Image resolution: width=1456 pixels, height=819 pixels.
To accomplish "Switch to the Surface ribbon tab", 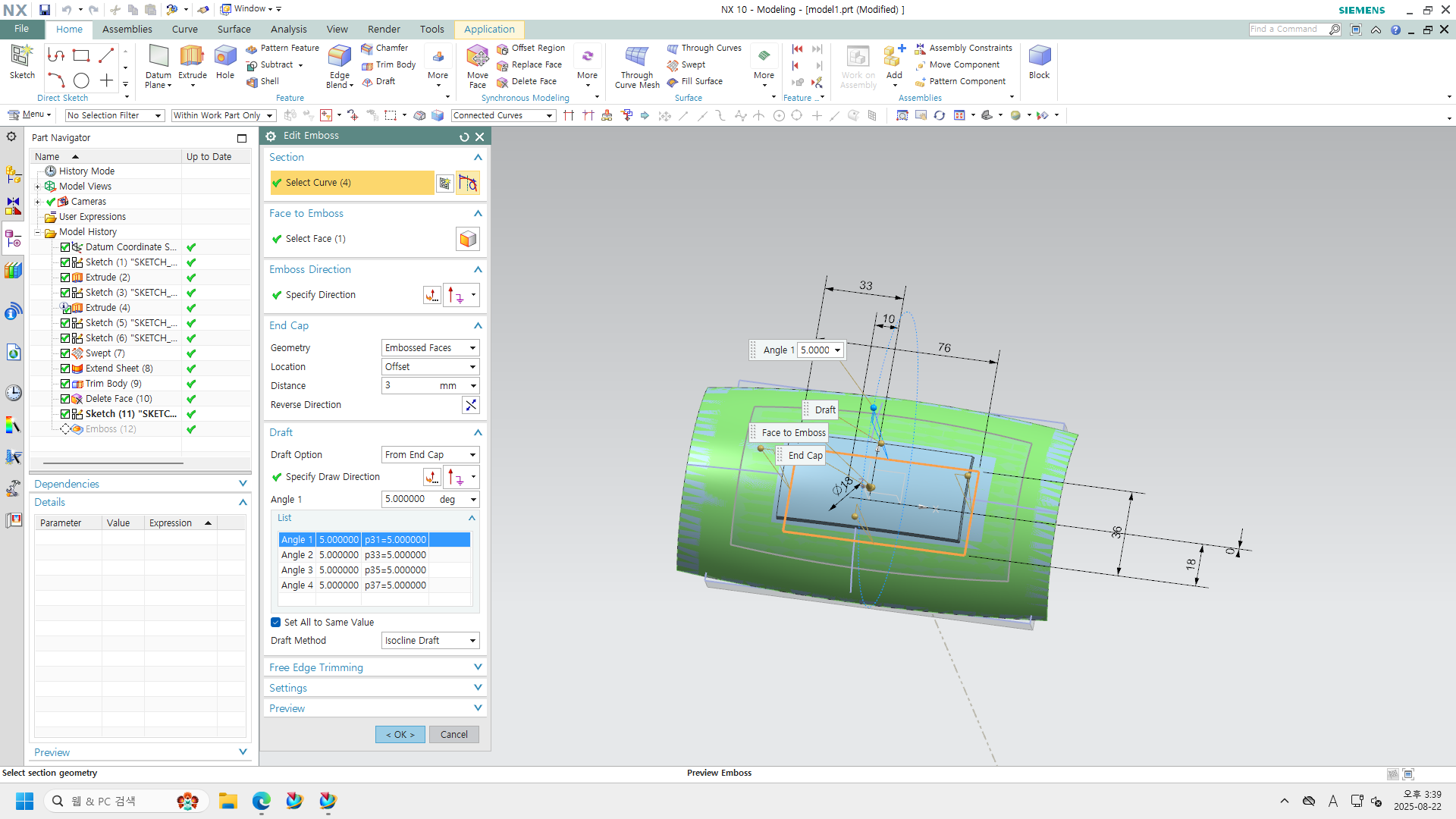I will [234, 30].
